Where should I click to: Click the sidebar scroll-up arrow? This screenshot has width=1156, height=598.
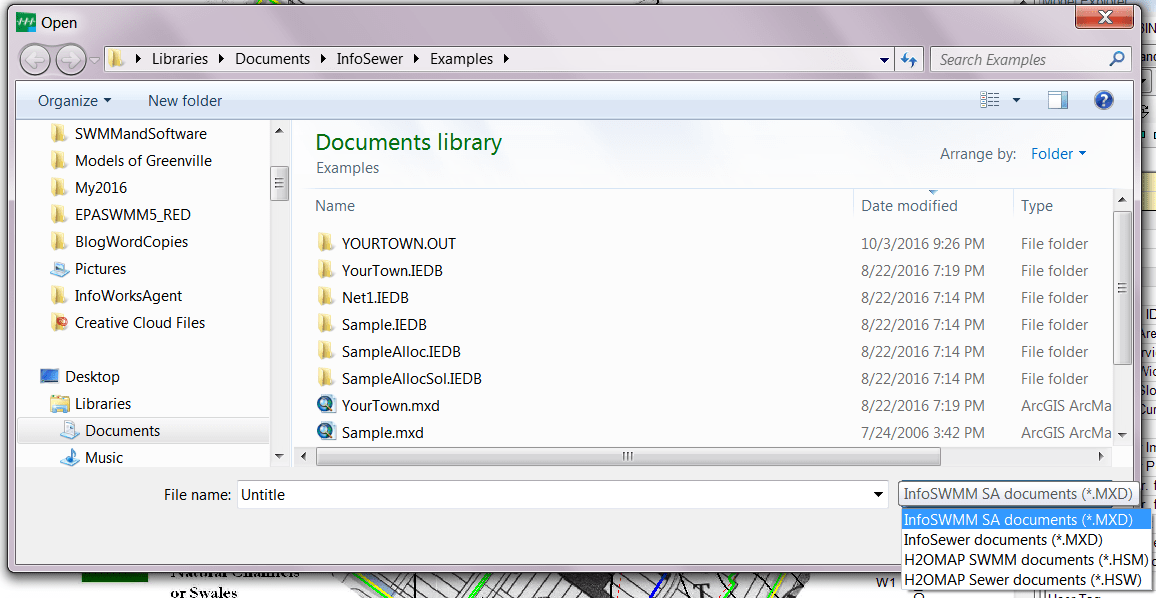point(279,131)
